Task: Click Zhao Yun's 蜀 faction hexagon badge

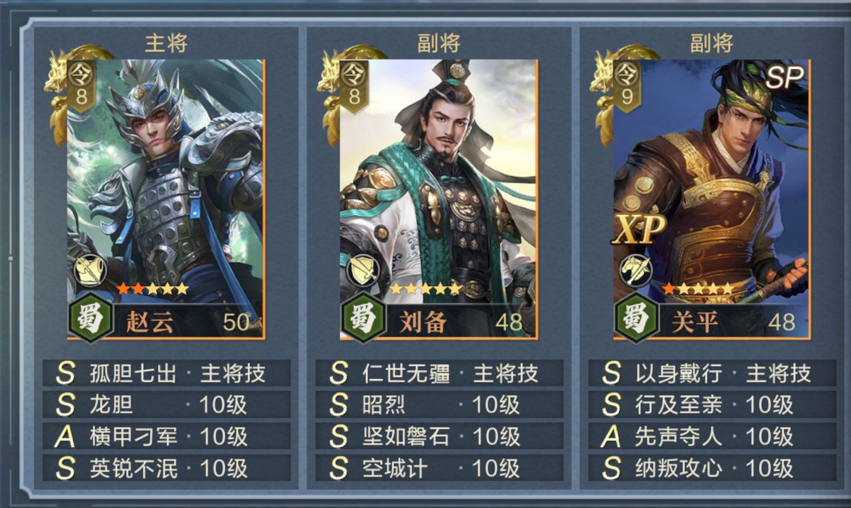Action: coord(91,318)
